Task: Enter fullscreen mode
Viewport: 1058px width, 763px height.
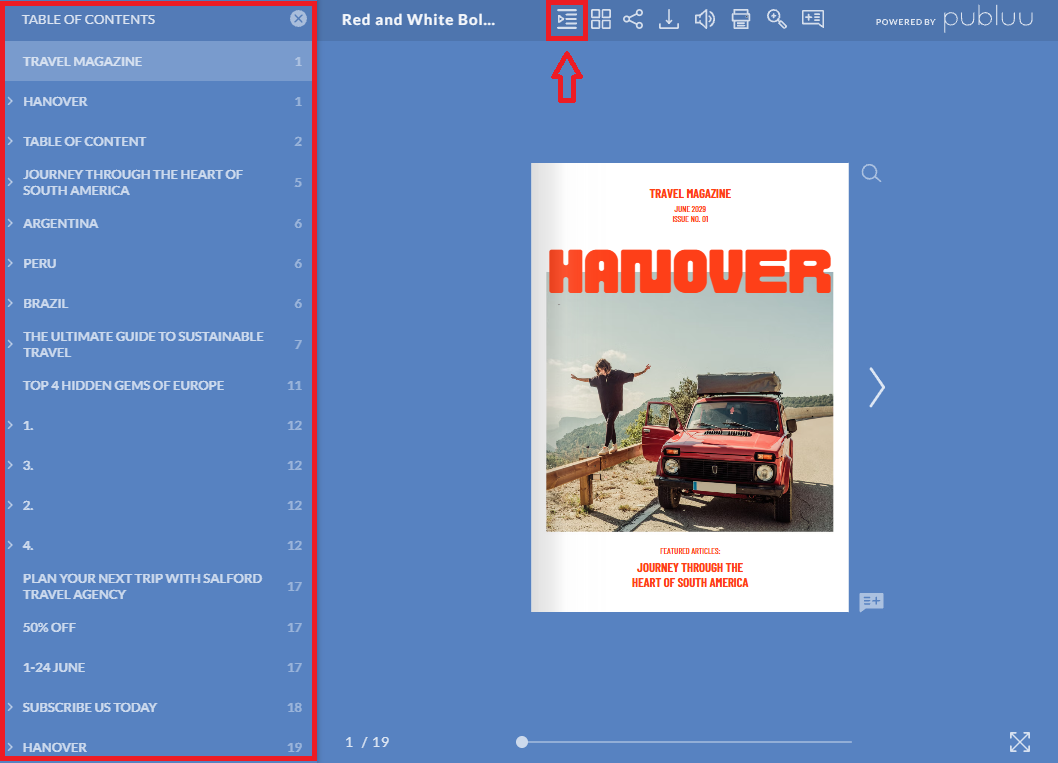Action: (x=1020, y=742)
